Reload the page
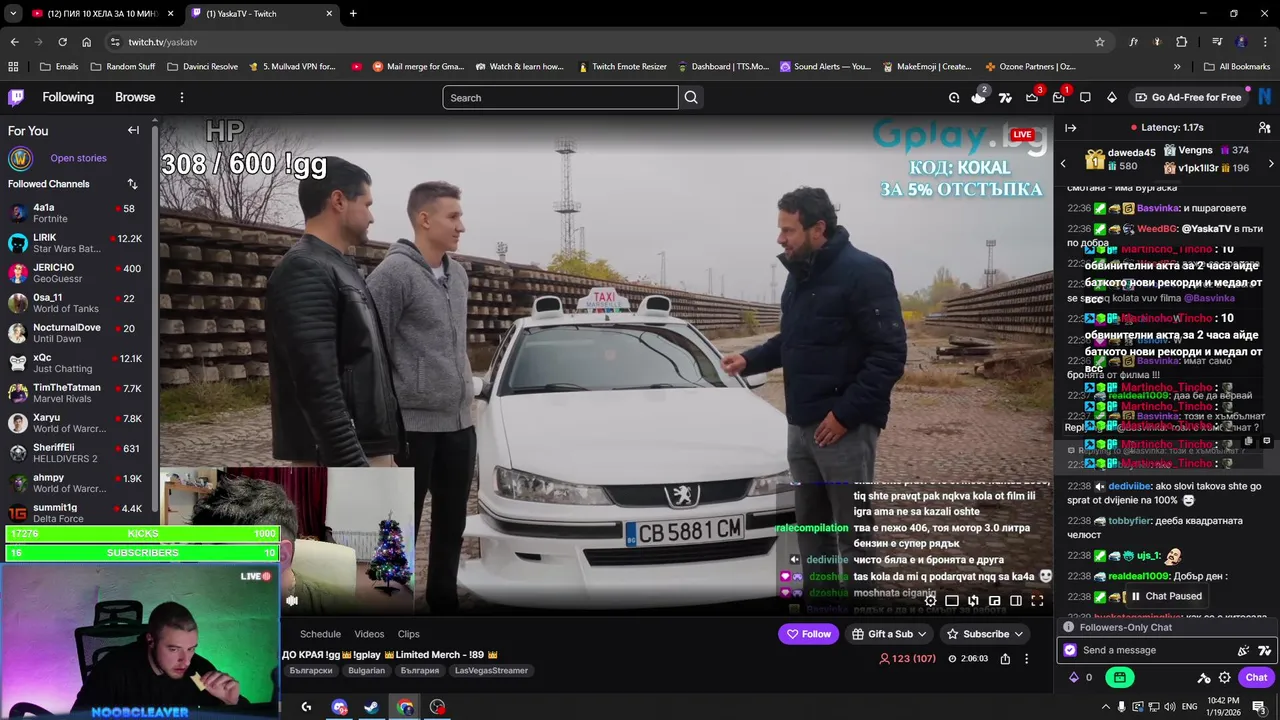The width and height of the screenshot is (1280, 720). click(62, 42)
